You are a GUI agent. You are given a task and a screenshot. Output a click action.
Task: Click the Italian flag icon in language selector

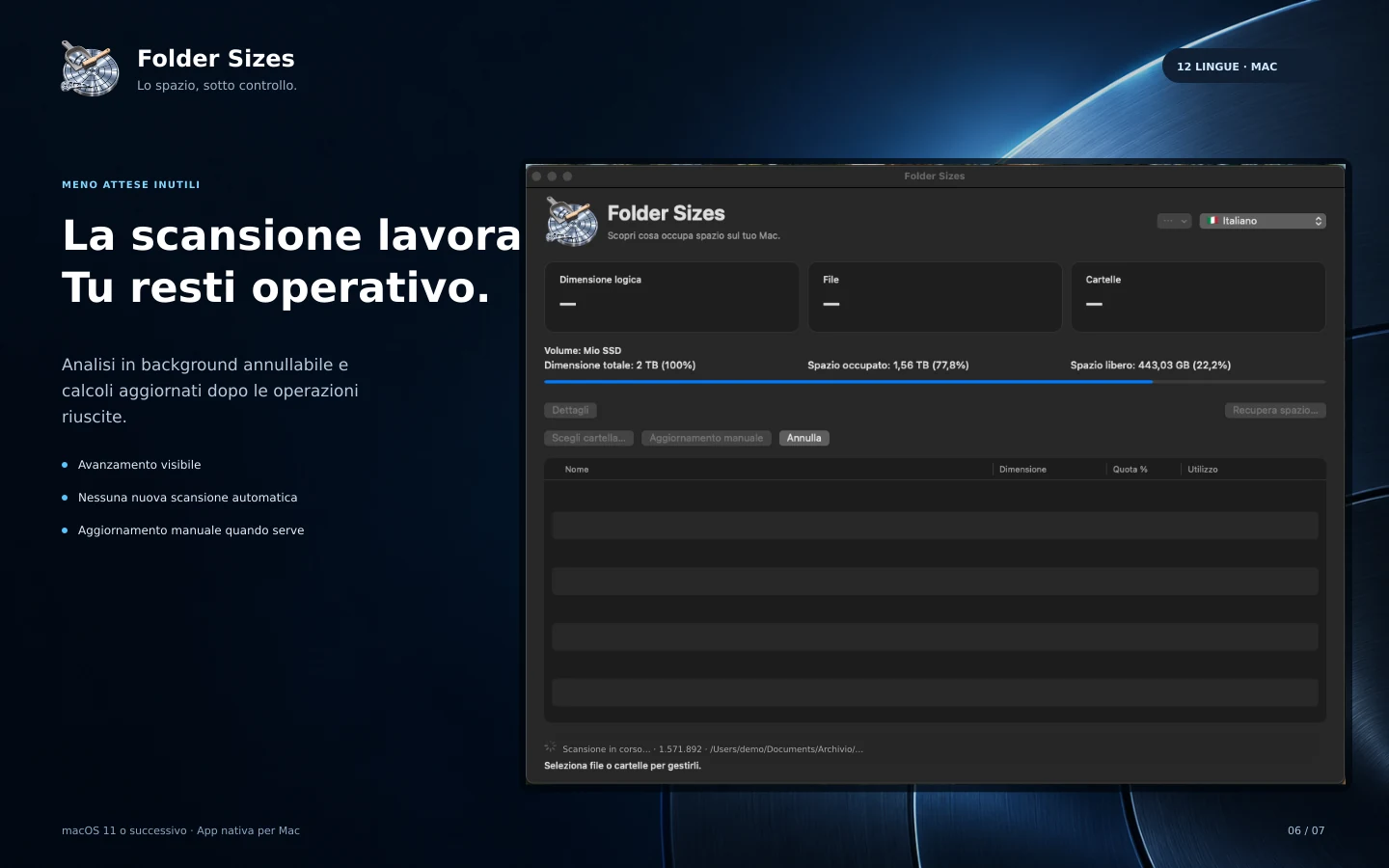1213,221
